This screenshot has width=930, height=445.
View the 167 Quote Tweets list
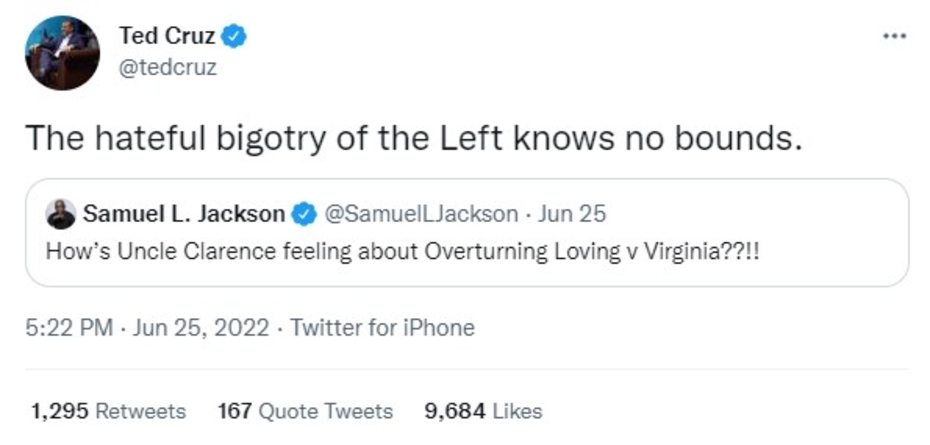coord(305,411)
